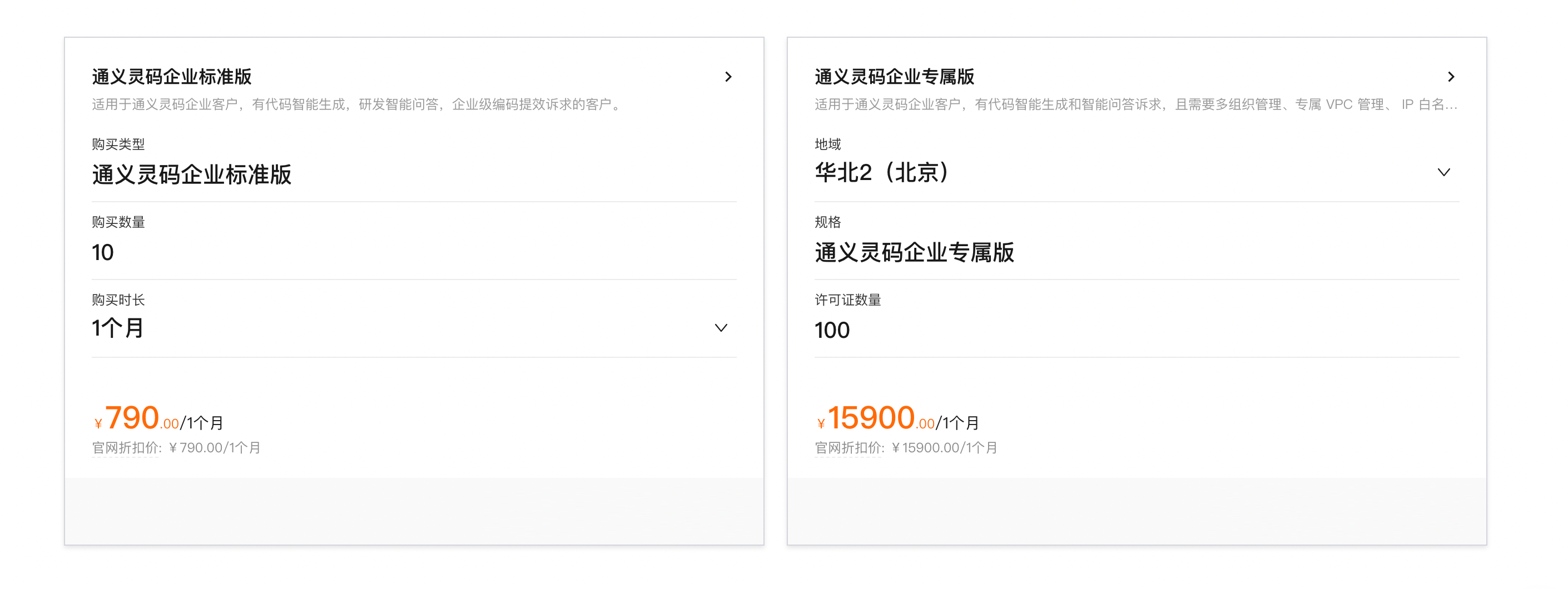Screen dimensions: 1568x589
Task: Click the 许可证数量 label
Action: click(x=848, y=300)
